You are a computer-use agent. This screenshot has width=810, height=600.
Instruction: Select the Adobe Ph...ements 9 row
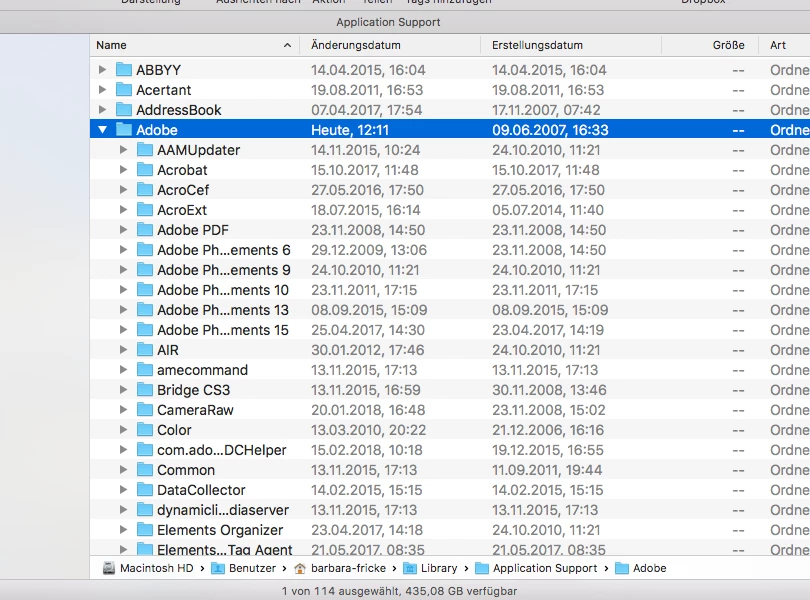coord(450,270)
